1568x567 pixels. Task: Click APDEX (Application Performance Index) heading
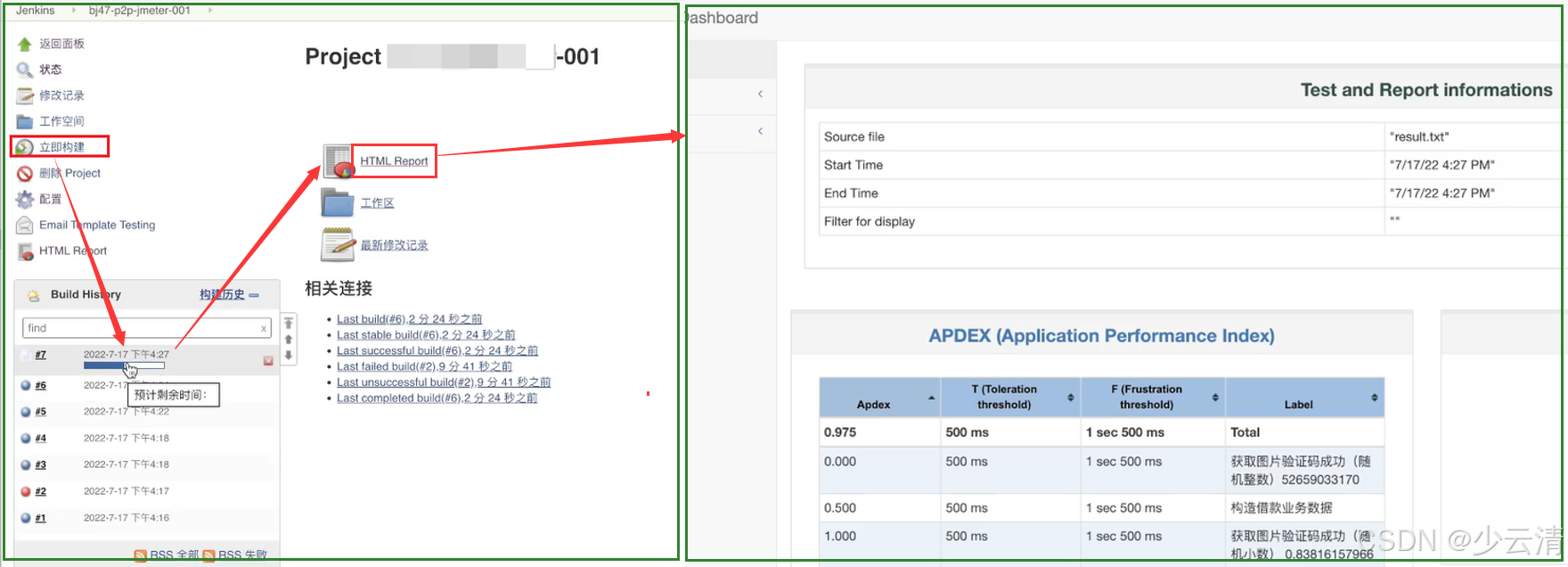click(x=1101, y=336)
